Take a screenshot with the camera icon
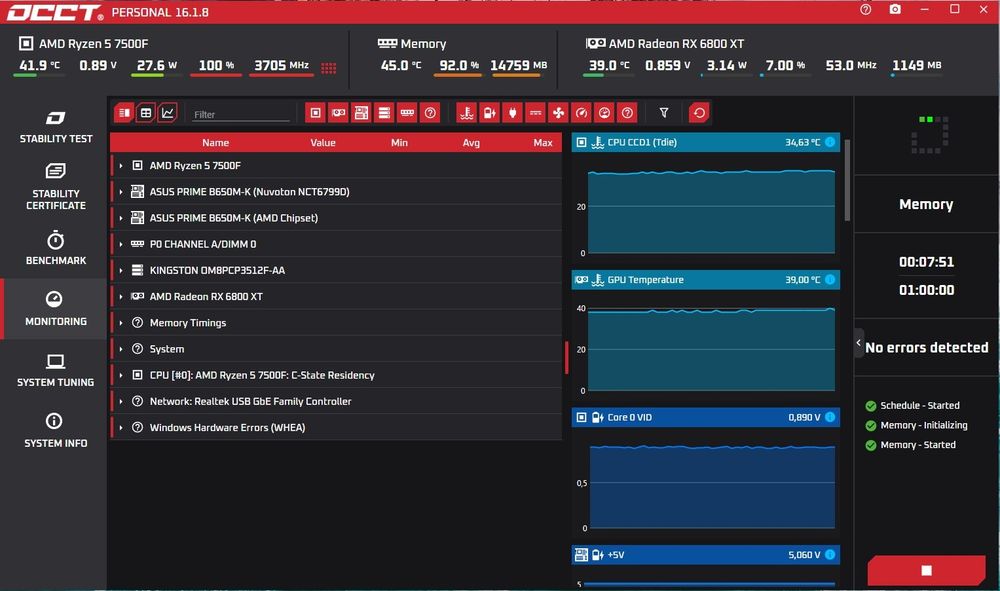 [895, 10]
